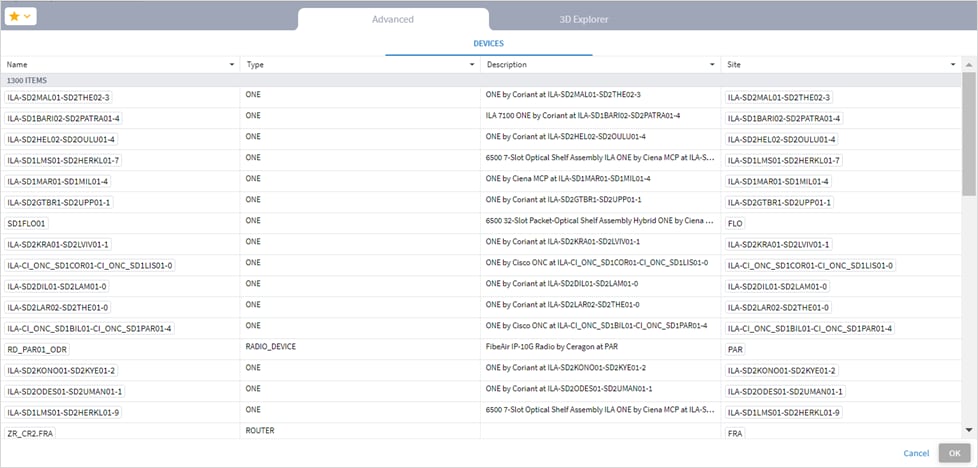Image resolution: width=978 pixels, height=468 pixels.
Task: Click description 'ILA 7100 ONE by Coriant' row
Action: click(x=583, y=115)
